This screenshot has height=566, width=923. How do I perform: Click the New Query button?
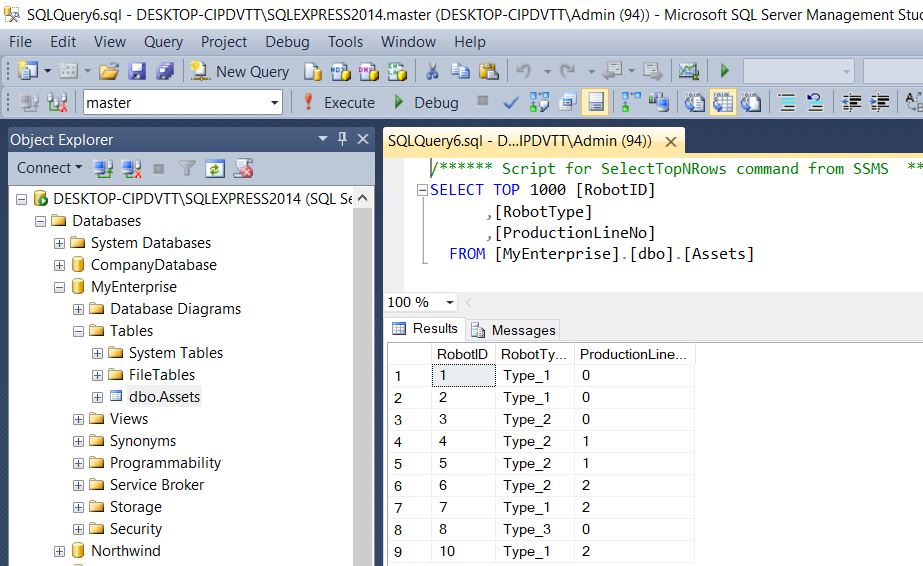(x=240, y=71)
